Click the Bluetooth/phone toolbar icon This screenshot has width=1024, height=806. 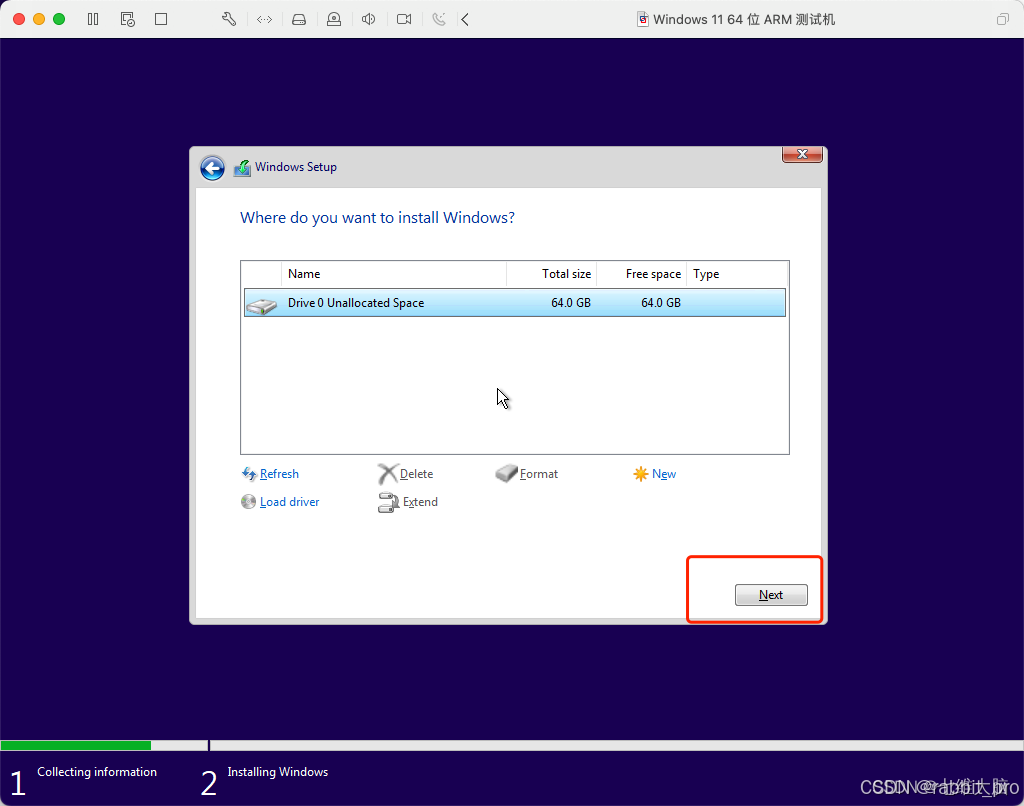[x=439, y=20]
